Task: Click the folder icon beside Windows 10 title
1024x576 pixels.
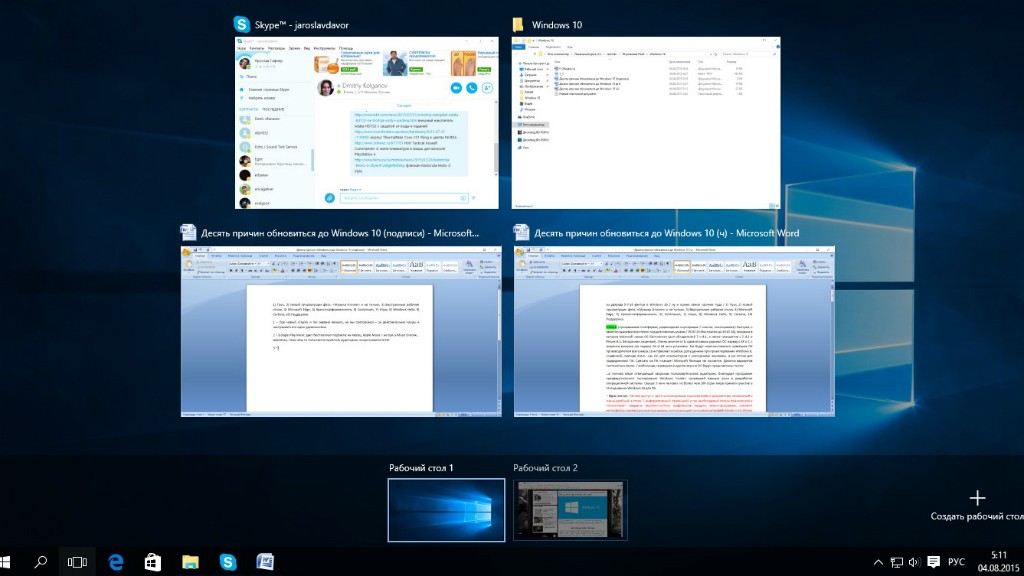Action: (518, 25)
